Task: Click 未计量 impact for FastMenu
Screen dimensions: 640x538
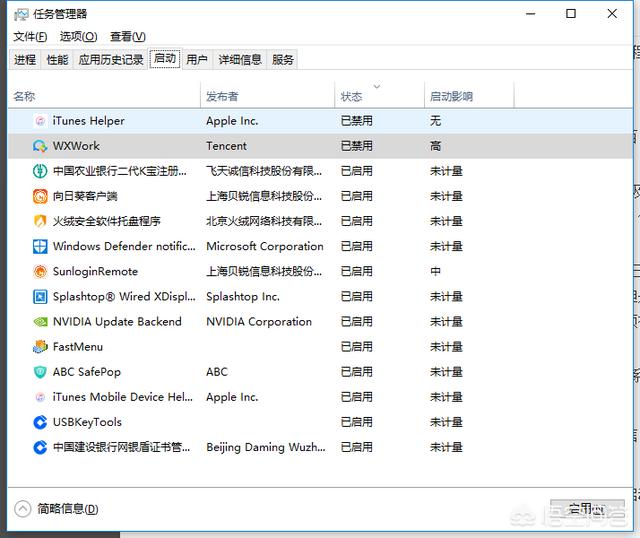Action: point(446,347)
